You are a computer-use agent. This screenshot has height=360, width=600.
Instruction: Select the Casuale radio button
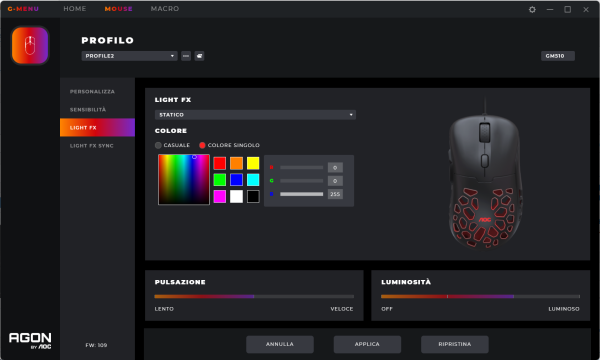point(158,145)
